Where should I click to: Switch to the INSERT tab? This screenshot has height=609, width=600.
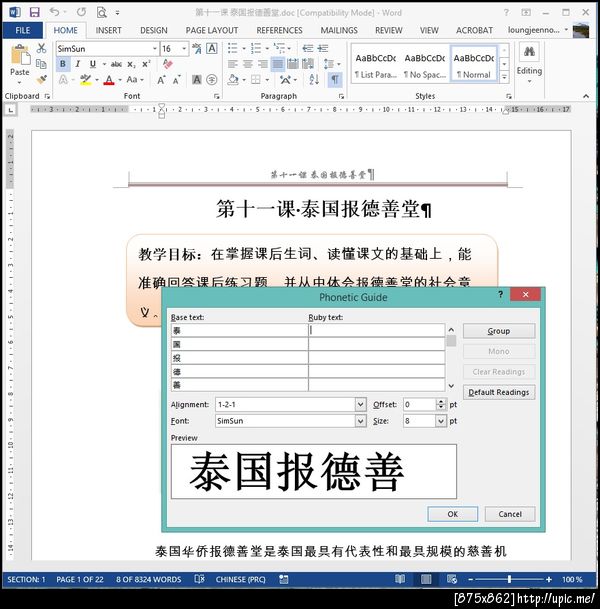coord(108,30)
